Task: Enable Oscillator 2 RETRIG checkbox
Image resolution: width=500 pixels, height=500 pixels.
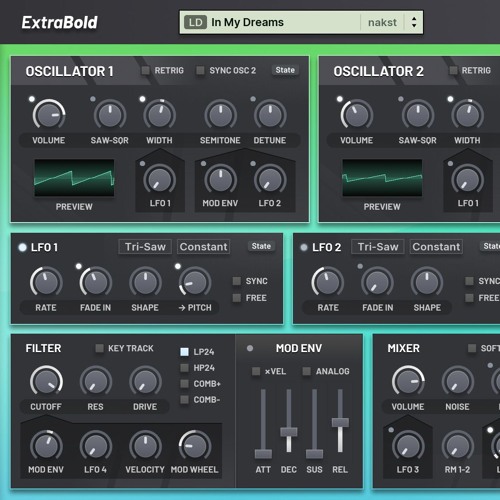Action: coord(453,70)
